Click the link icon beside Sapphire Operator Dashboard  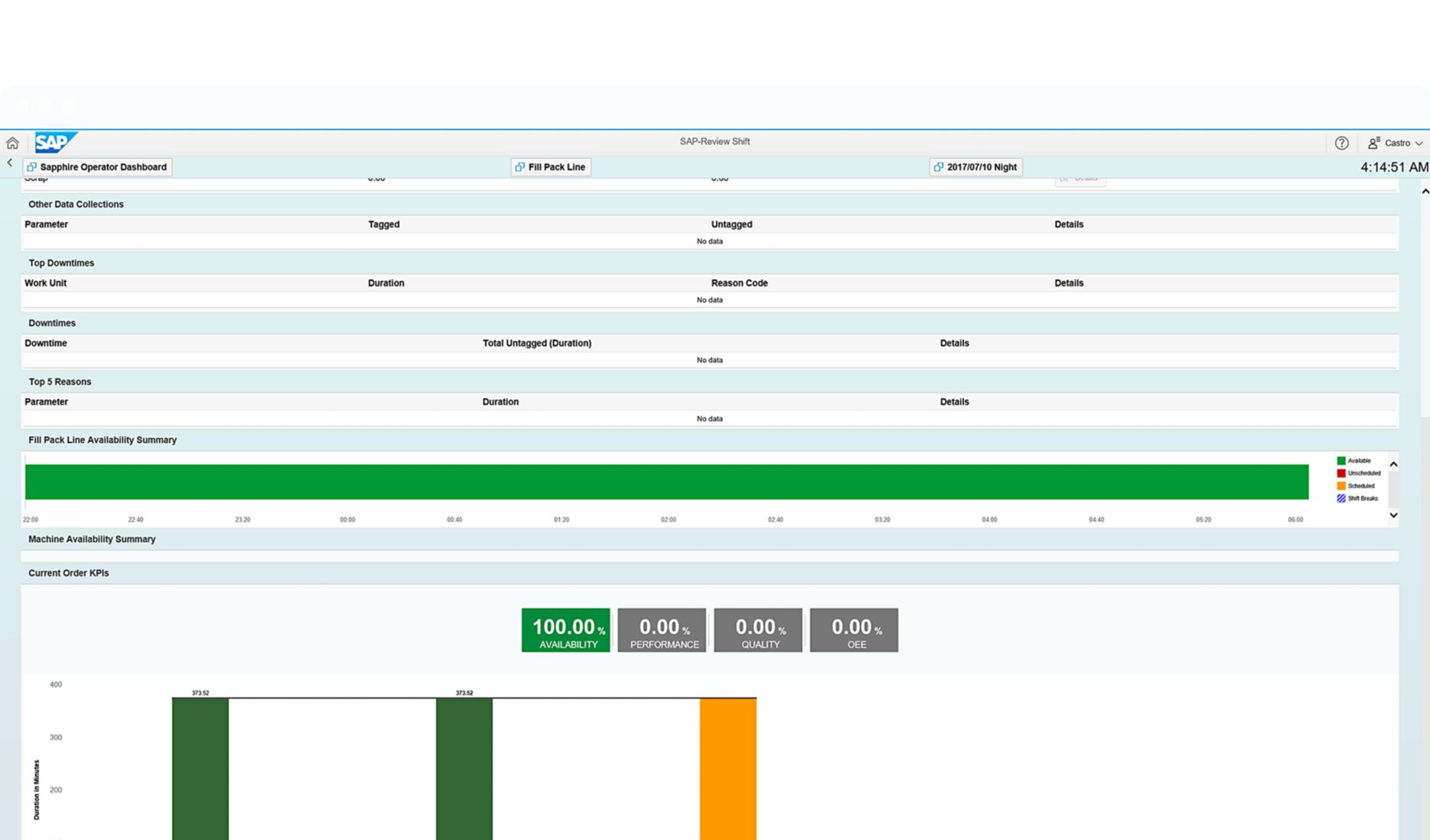pos(32,166)
